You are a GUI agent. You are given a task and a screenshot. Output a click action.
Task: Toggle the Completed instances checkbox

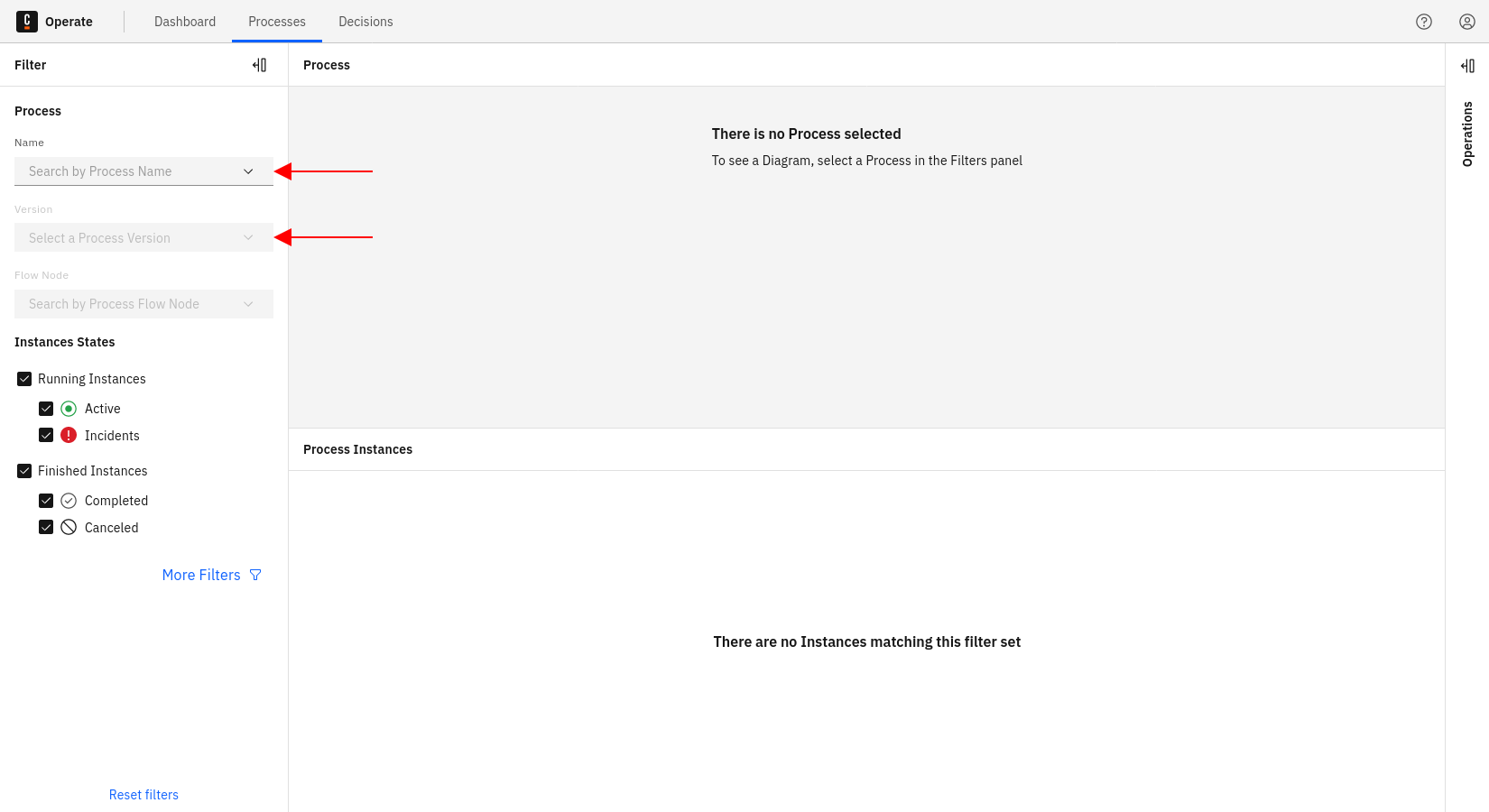(x=46, y=501)
